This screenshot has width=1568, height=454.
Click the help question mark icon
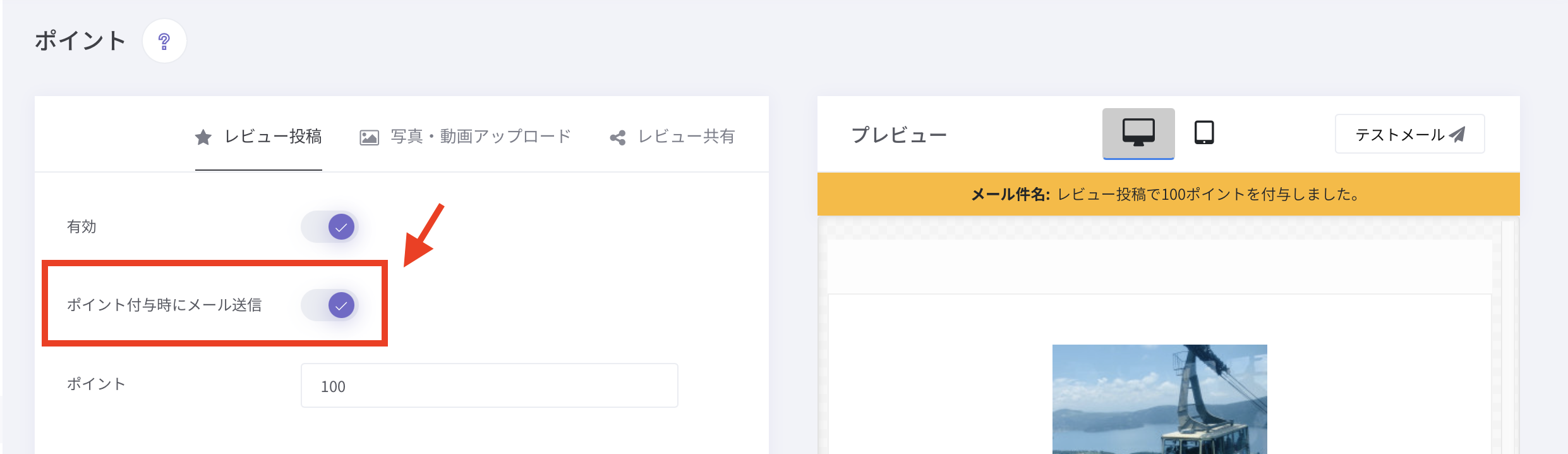coord(164,41)
